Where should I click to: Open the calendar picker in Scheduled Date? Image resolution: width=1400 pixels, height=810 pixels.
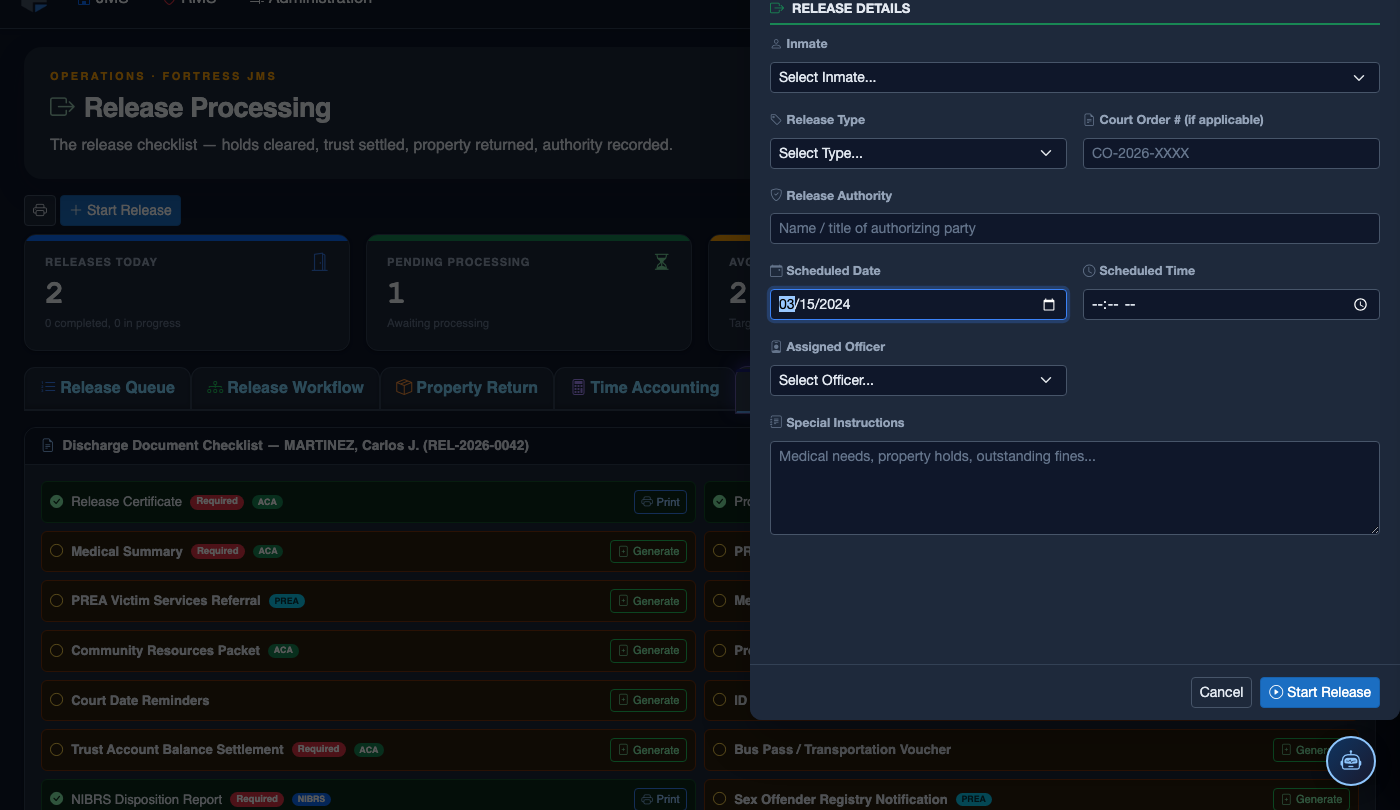(x=1049, y=305)
